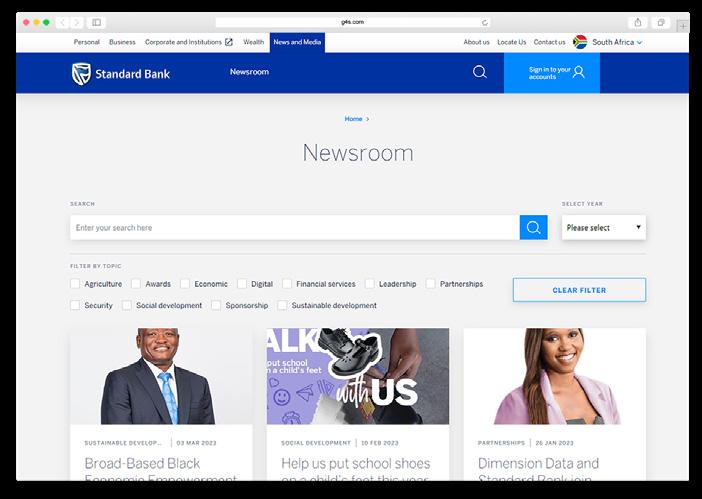Click the blue search button in Newsroom search
The width and height of the screenshot is (702, 499).
(x=533, y=227)
